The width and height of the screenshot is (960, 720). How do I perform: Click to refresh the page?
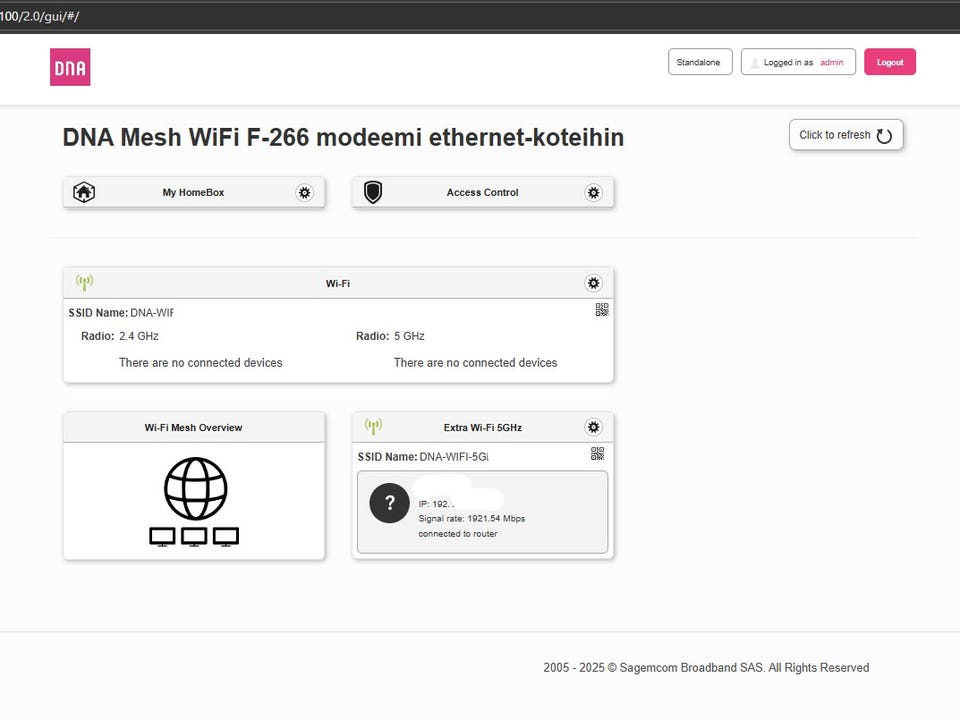[x=845, y=135]
